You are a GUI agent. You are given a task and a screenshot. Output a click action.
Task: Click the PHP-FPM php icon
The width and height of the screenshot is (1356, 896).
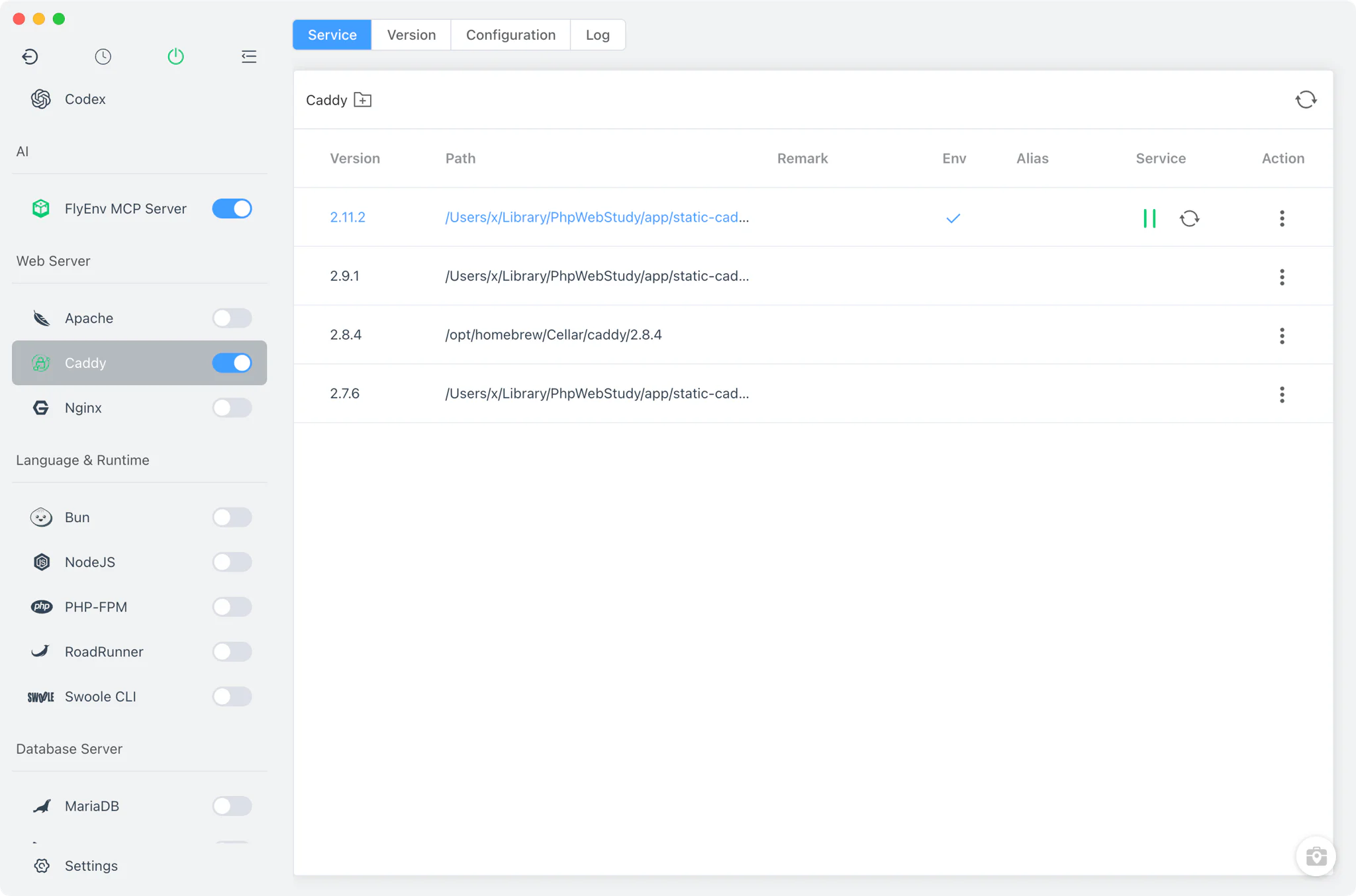coord(41,607)
